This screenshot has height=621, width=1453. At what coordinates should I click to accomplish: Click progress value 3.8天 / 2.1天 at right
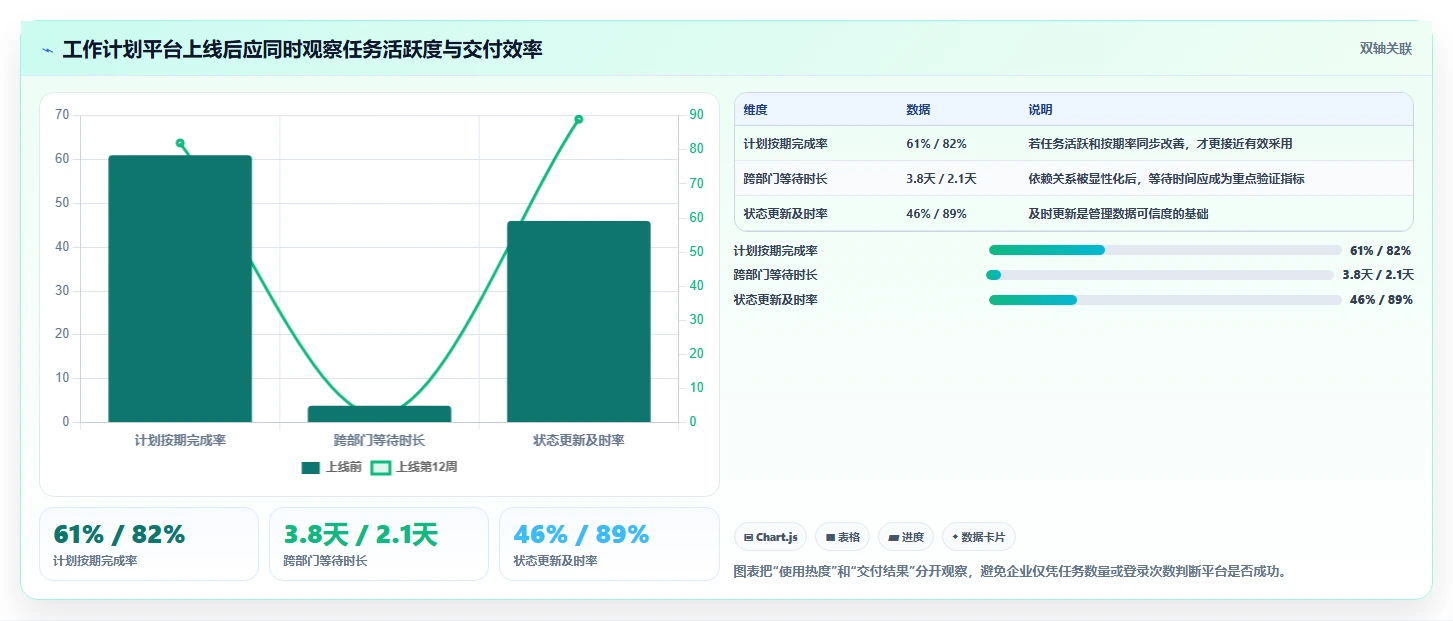click(x=1378, y=275)
